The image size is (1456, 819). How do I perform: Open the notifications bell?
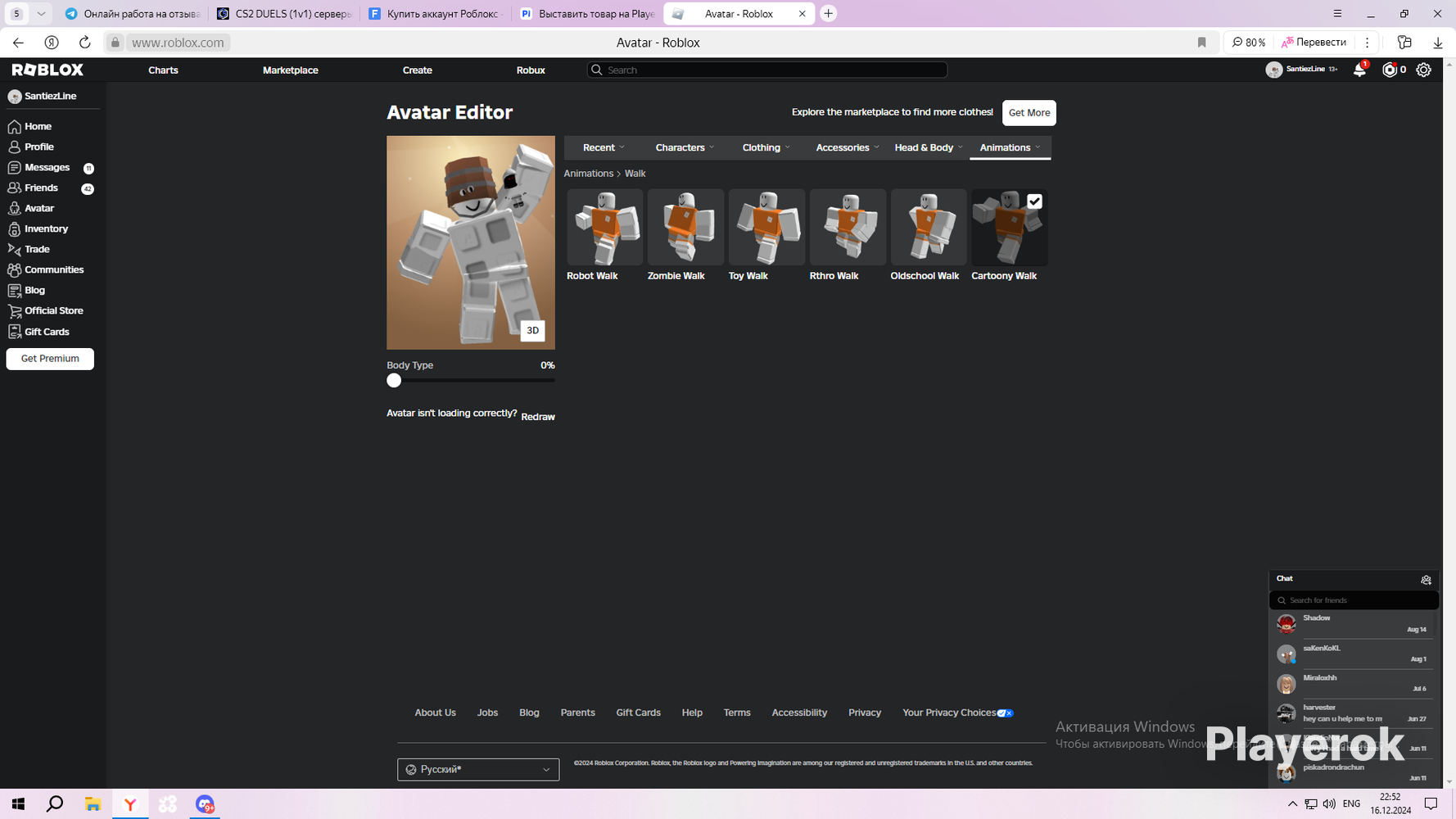pyautogui.click(x=1359, y=70)
